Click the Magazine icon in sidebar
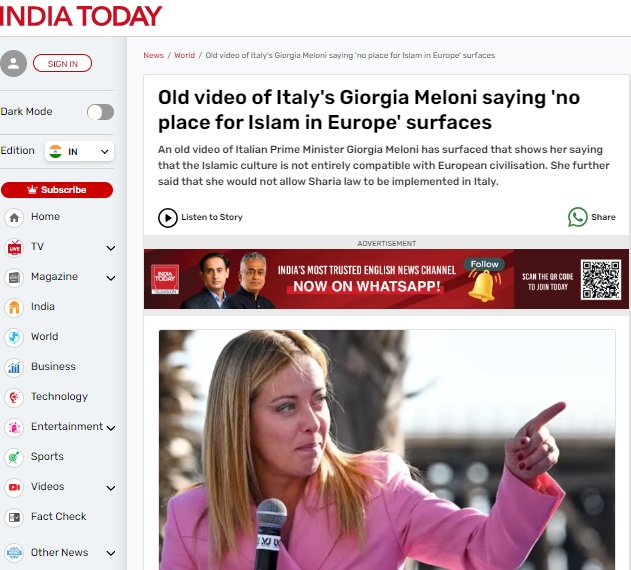This screenshot has width=631, height=570. click(14, 277)
